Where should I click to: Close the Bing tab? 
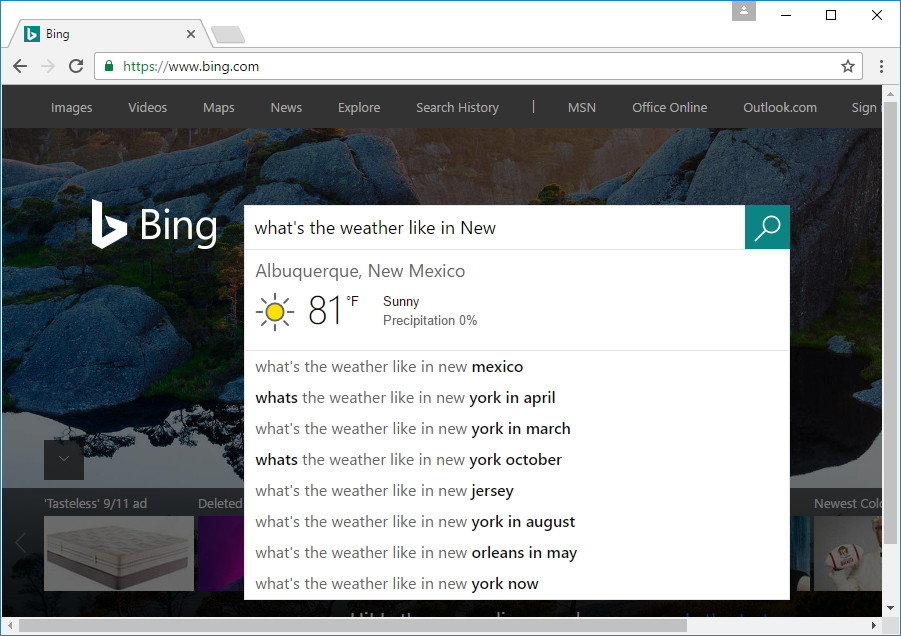pyautogui.click(x=191, y=34)
